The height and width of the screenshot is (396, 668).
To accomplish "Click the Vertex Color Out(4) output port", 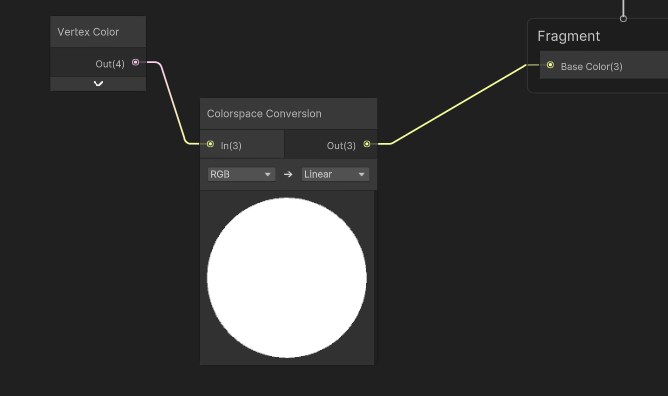I will (x=135, y=62).
